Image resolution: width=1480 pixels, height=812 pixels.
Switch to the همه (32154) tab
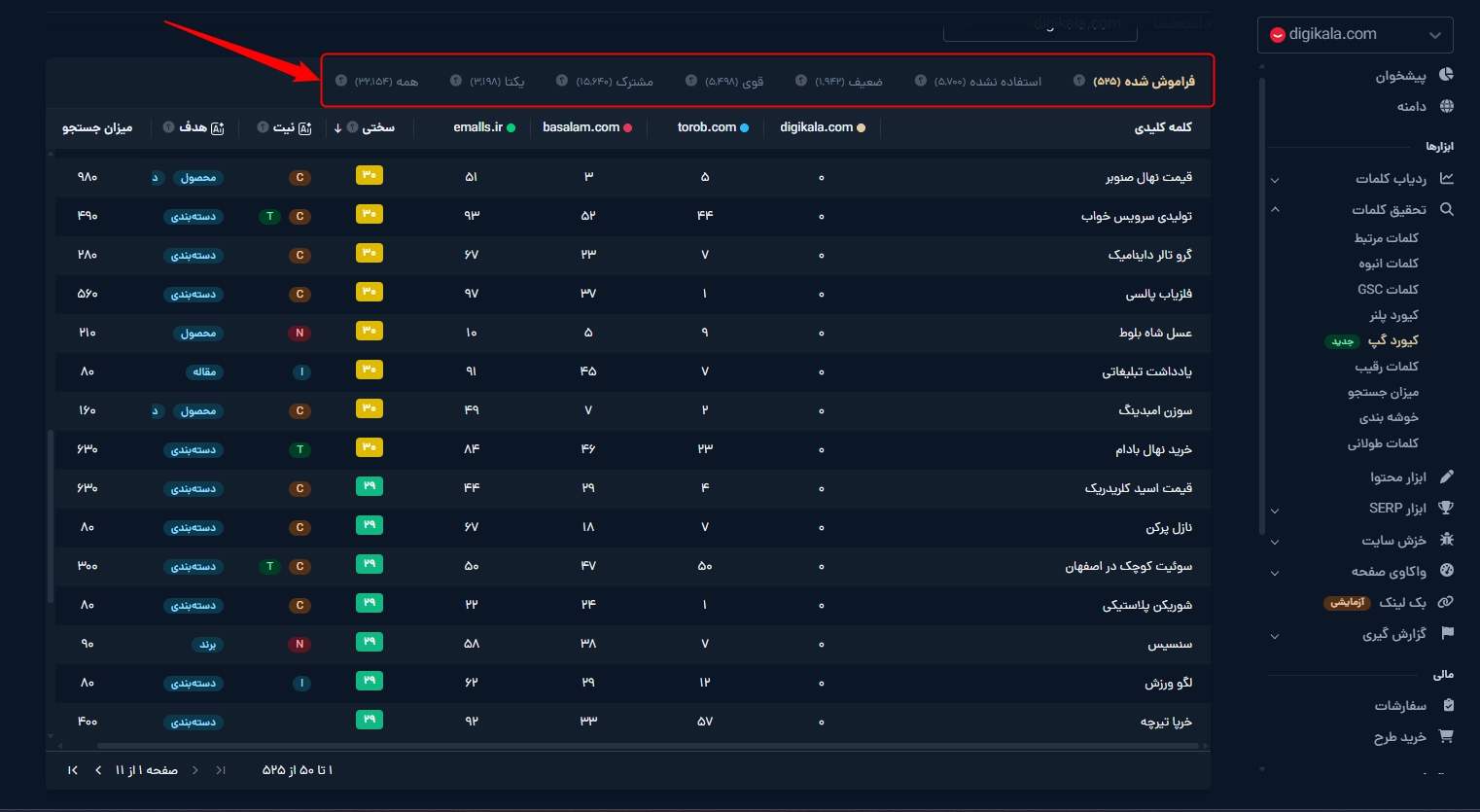pos(386,81)
